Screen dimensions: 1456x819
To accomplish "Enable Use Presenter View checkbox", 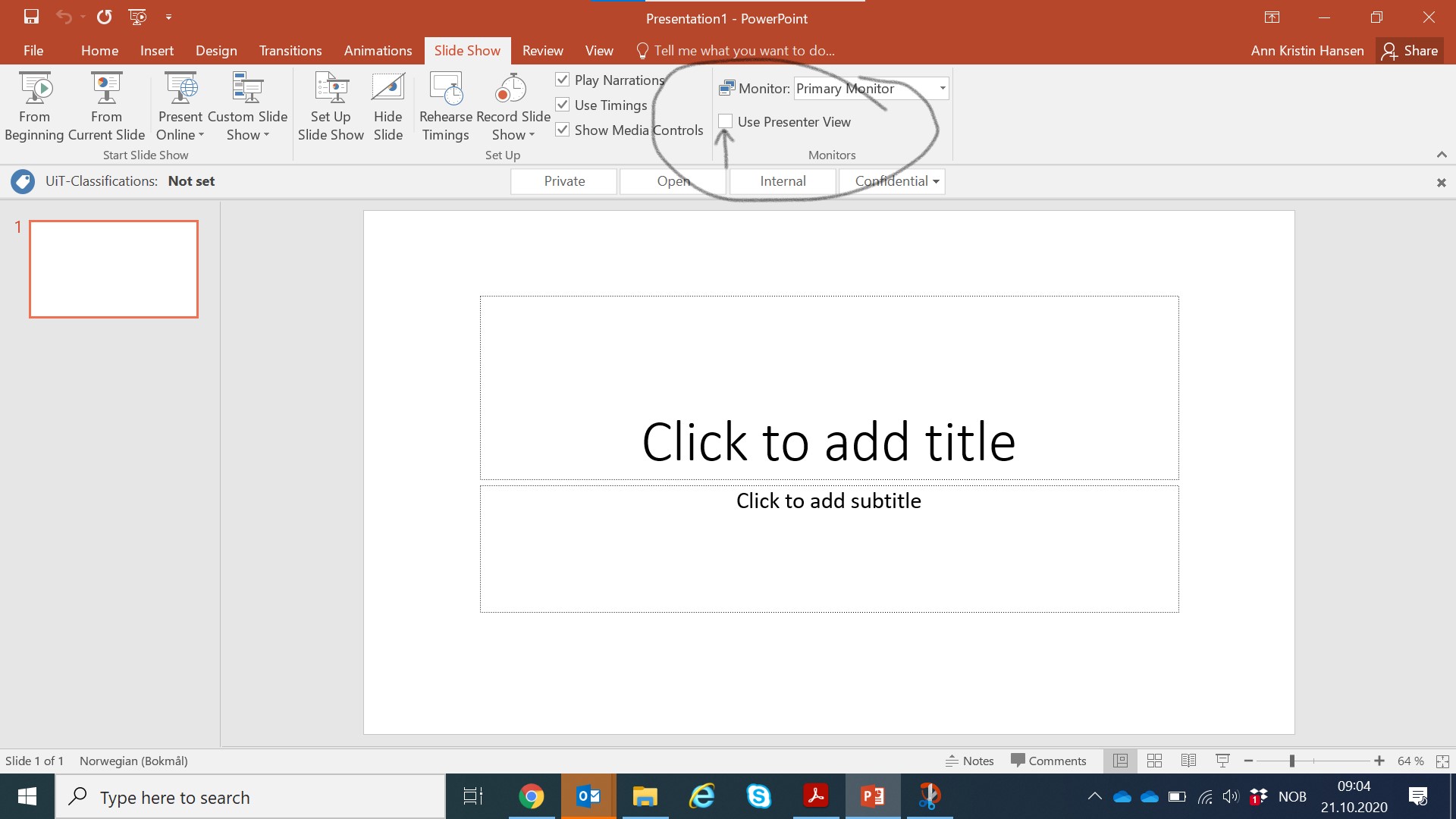I will click(x=726, y=121).
